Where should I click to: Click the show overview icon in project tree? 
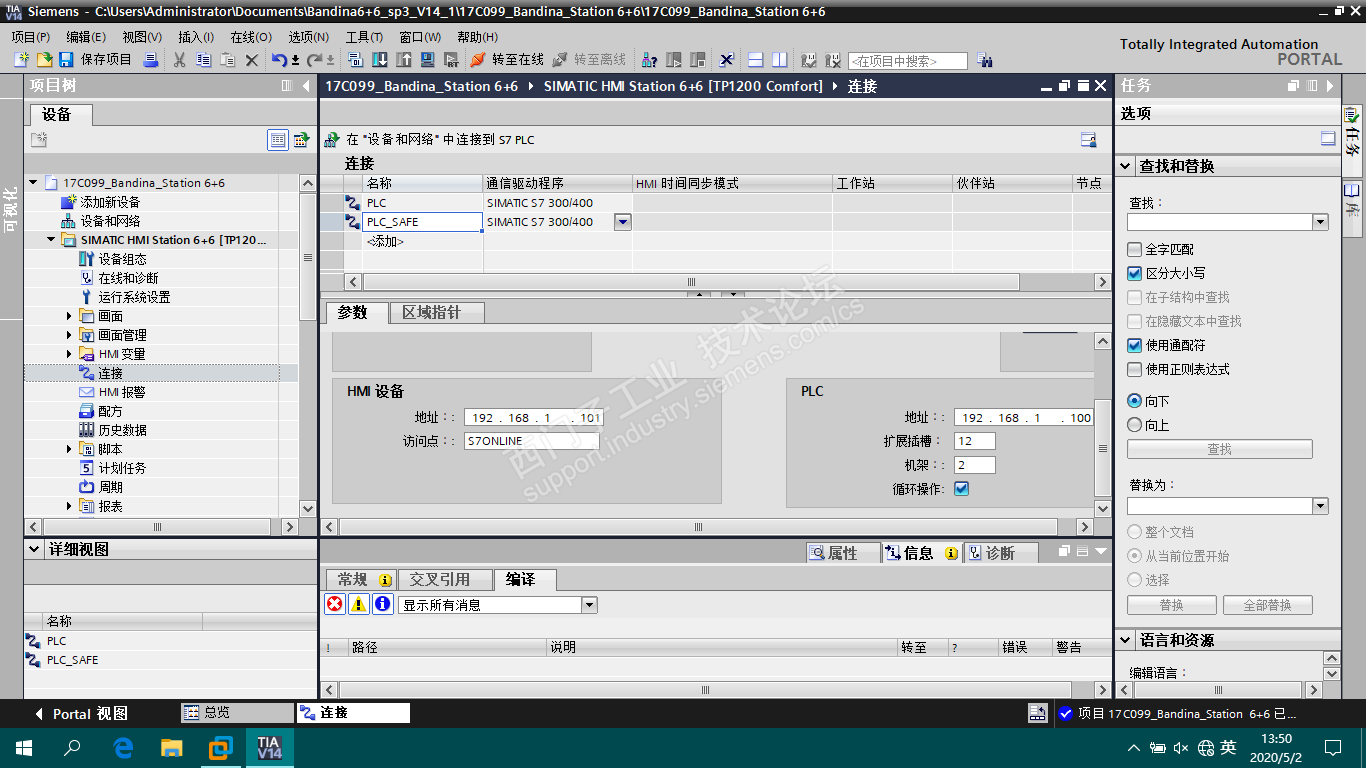click(301, 140)
